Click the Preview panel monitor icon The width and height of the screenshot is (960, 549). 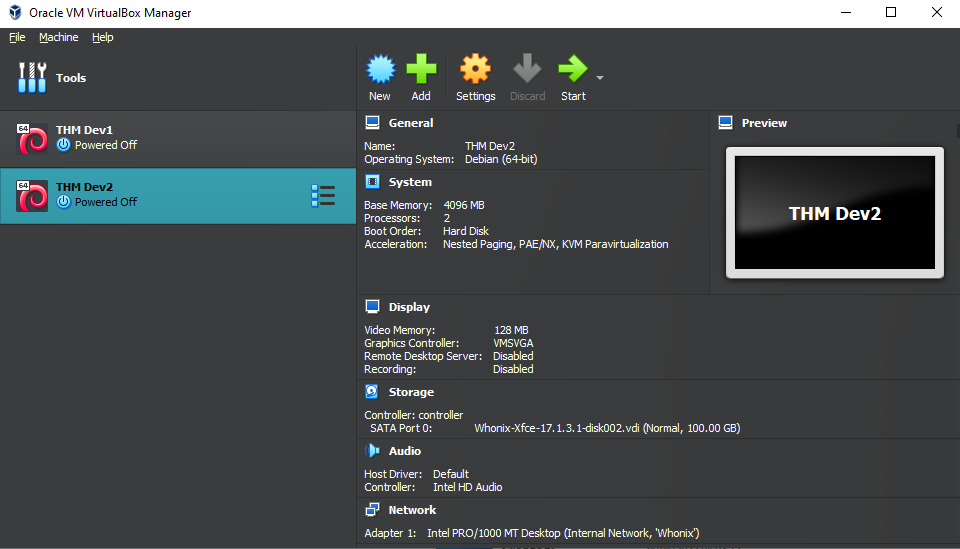[726, 122]
